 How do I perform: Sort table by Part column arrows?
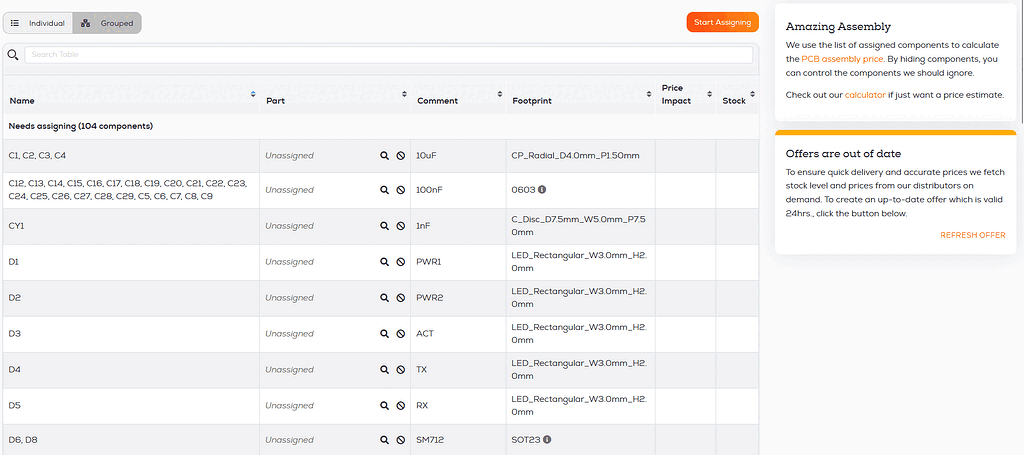click(404, 94)
